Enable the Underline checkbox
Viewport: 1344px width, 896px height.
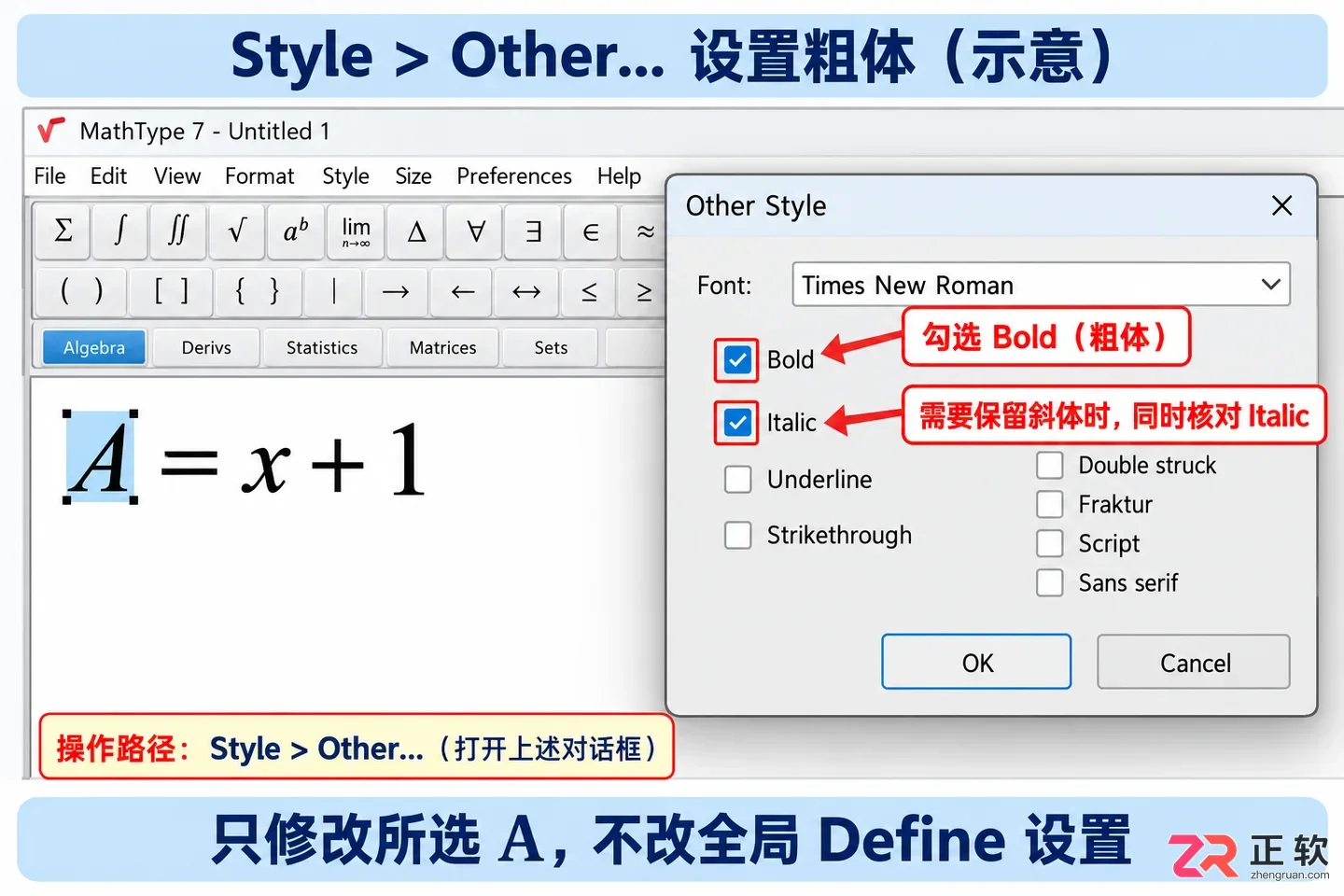(x=737, y=479)
